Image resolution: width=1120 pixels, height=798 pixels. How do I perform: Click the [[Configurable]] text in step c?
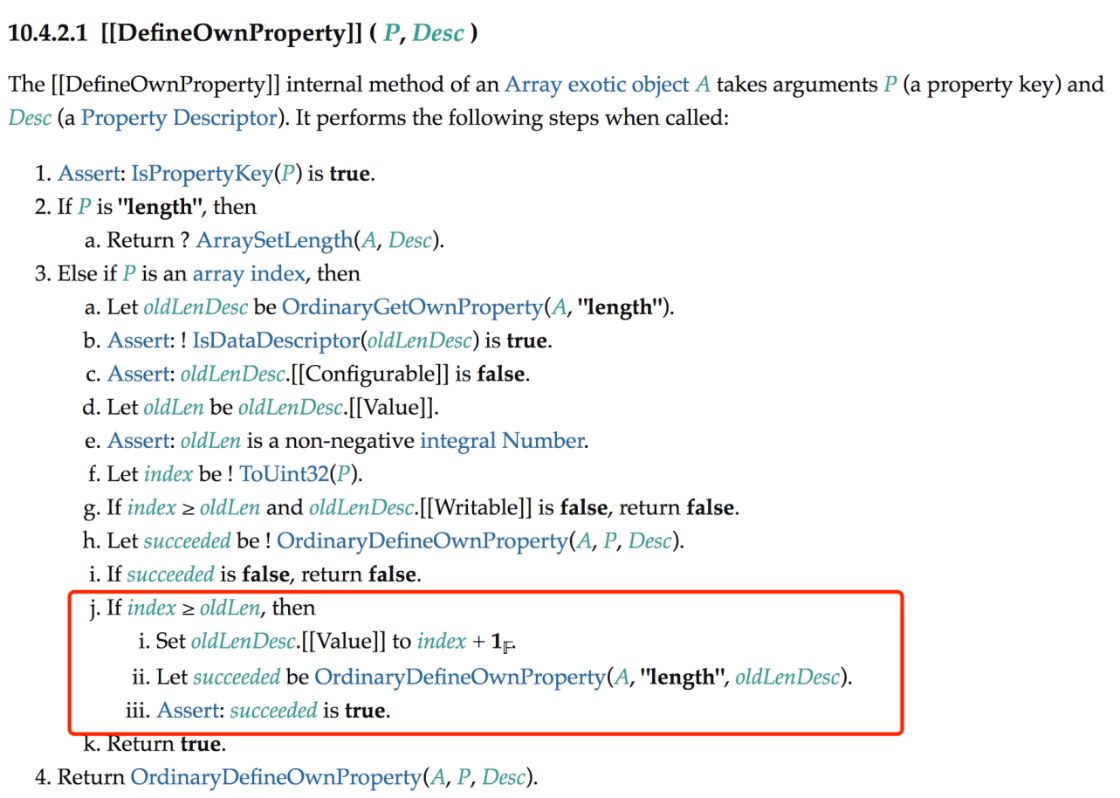tap(370, 374)
